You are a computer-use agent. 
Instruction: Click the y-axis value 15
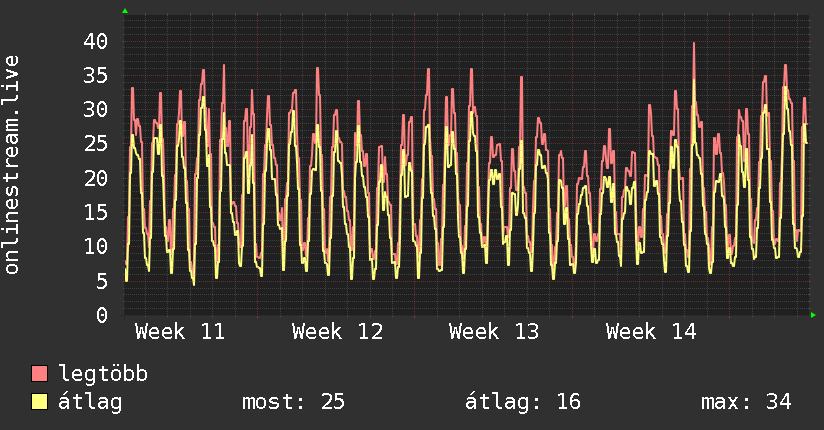pyautogui.click(x=96, y=212)
